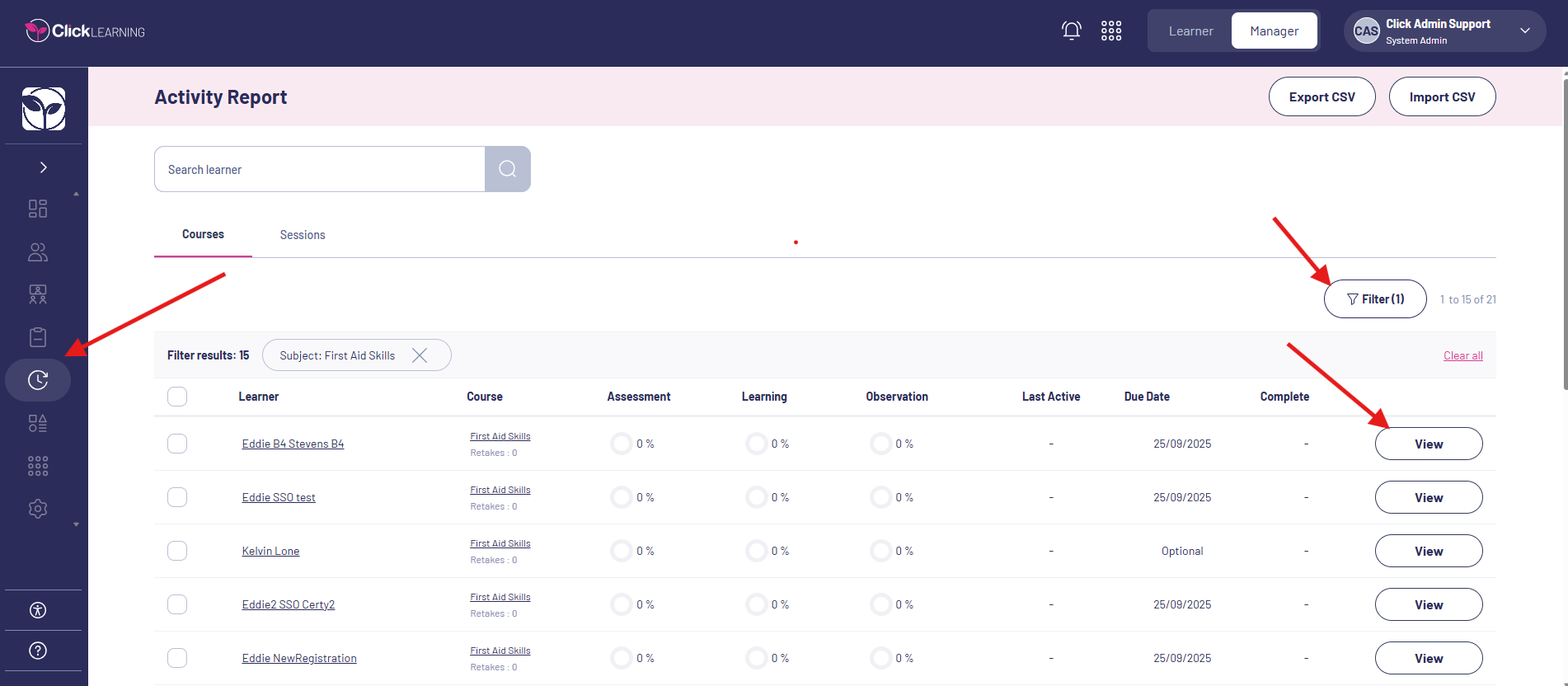This screenshot has height=686, width=1568.
Task: Expand the Click Admin Support account dropdown
Action: (x=1525, y=31)
